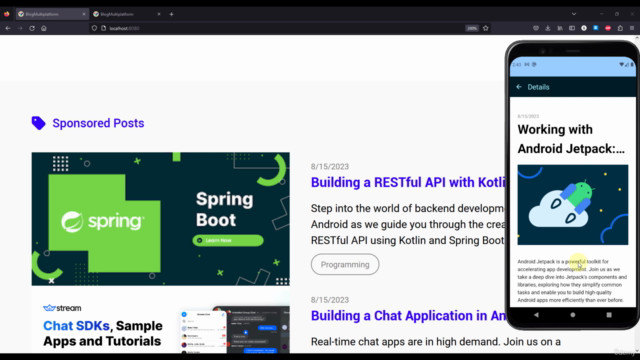Click the tracking protection shield icon
640x360 pixels.
(94, 28)
